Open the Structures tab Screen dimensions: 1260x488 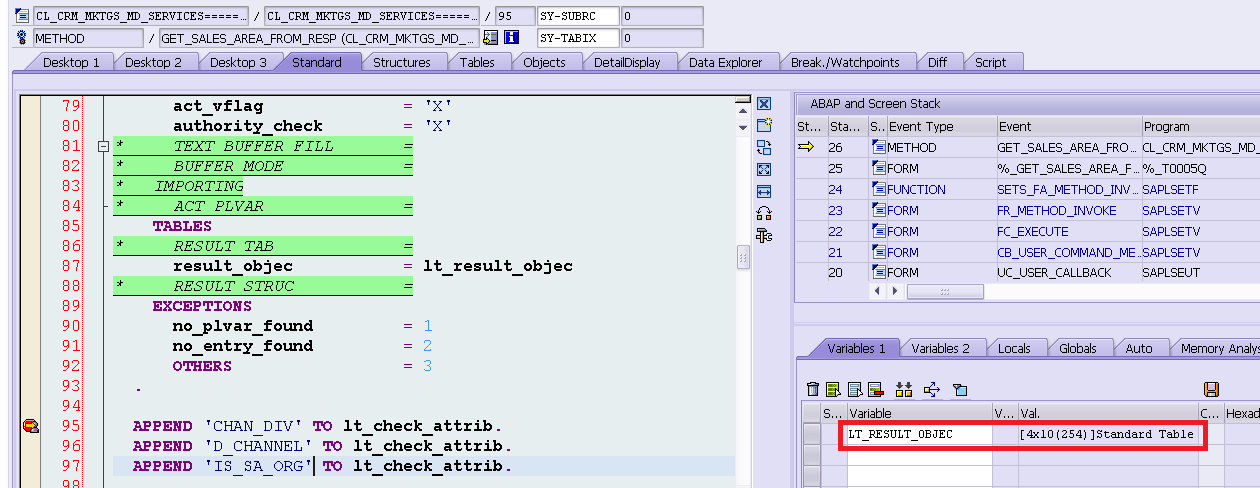point(401,62)
